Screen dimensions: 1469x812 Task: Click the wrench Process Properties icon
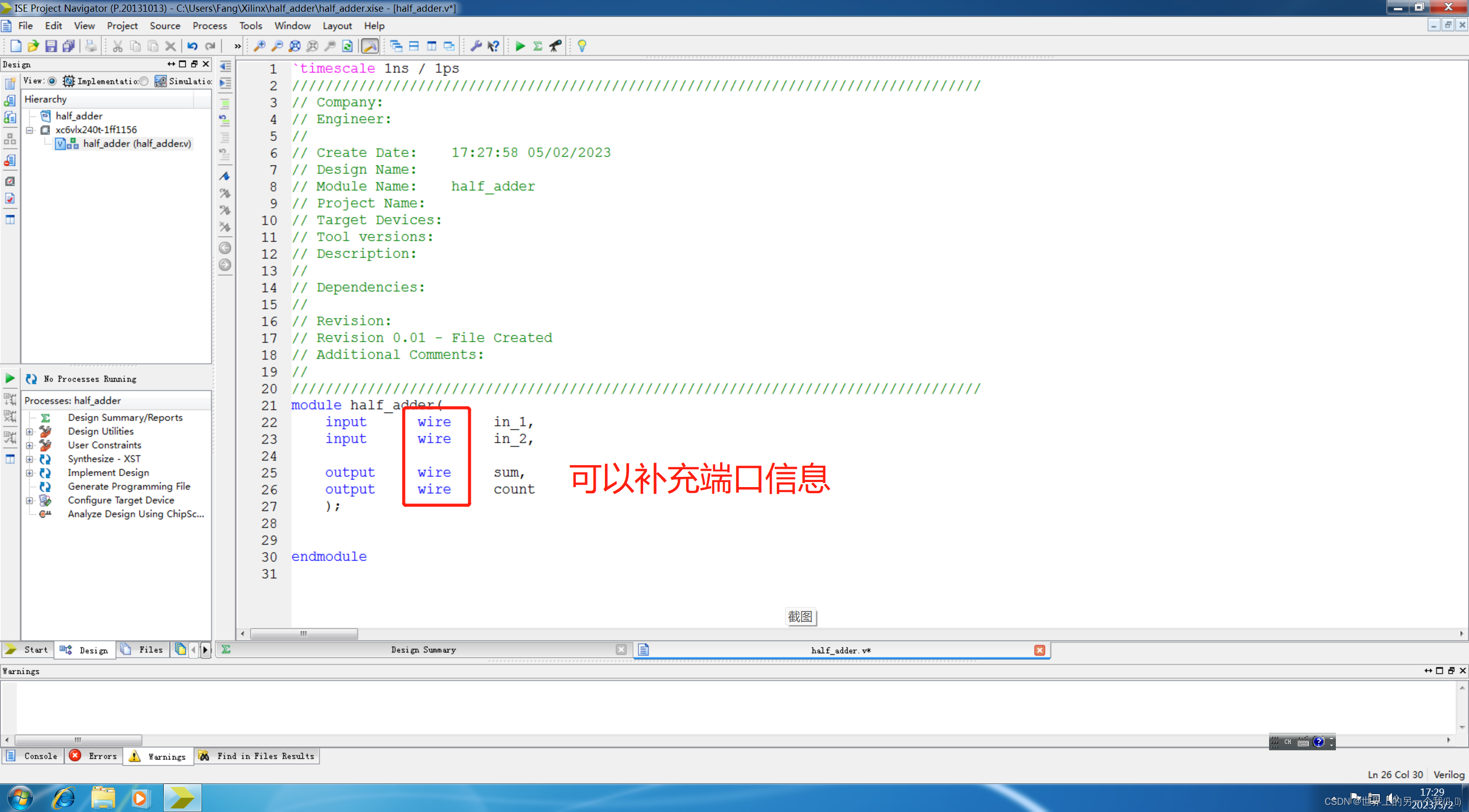point(475,46)
